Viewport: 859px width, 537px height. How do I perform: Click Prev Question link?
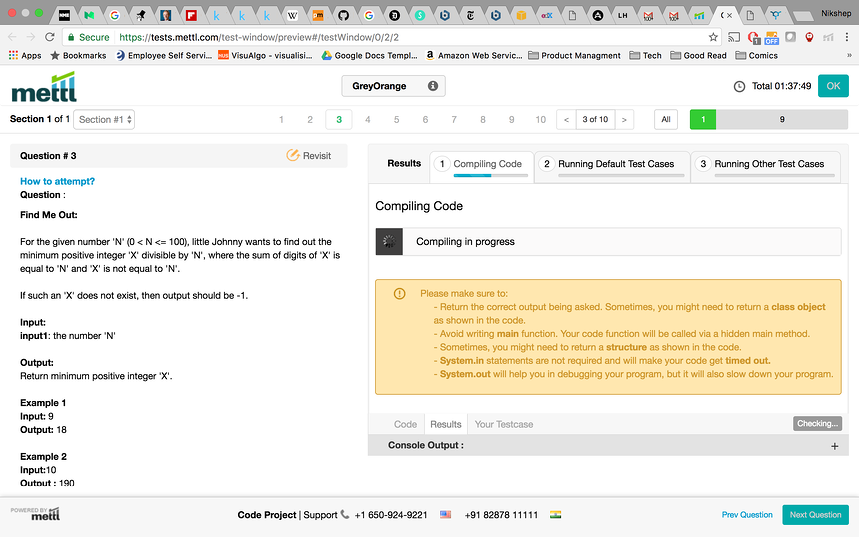click(x=747, y=515)
